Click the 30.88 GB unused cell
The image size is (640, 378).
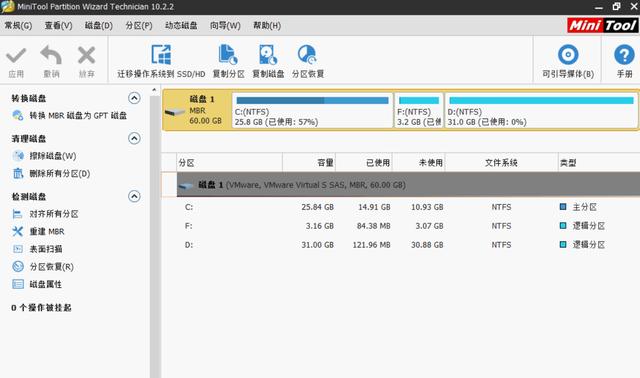427,245
